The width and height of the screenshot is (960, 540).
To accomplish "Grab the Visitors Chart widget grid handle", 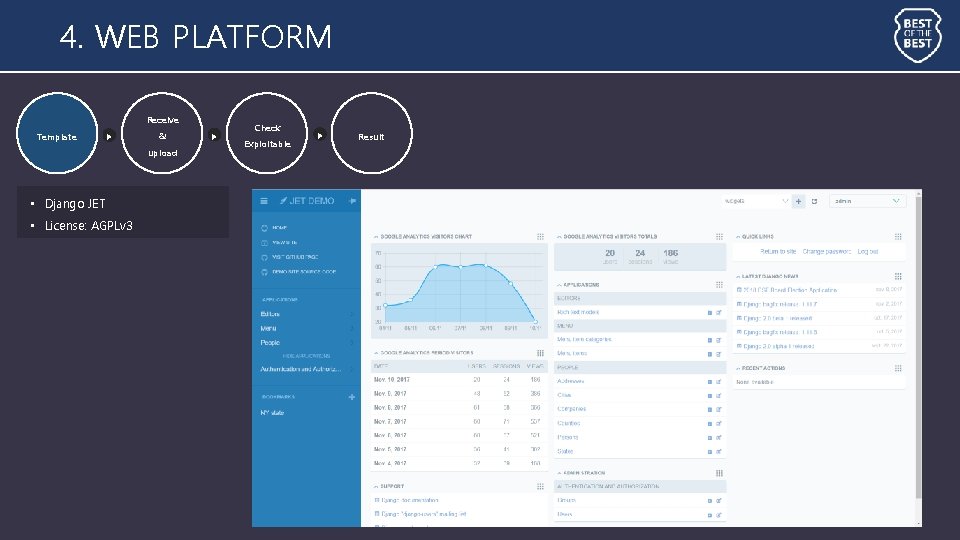I will point(540,236).
